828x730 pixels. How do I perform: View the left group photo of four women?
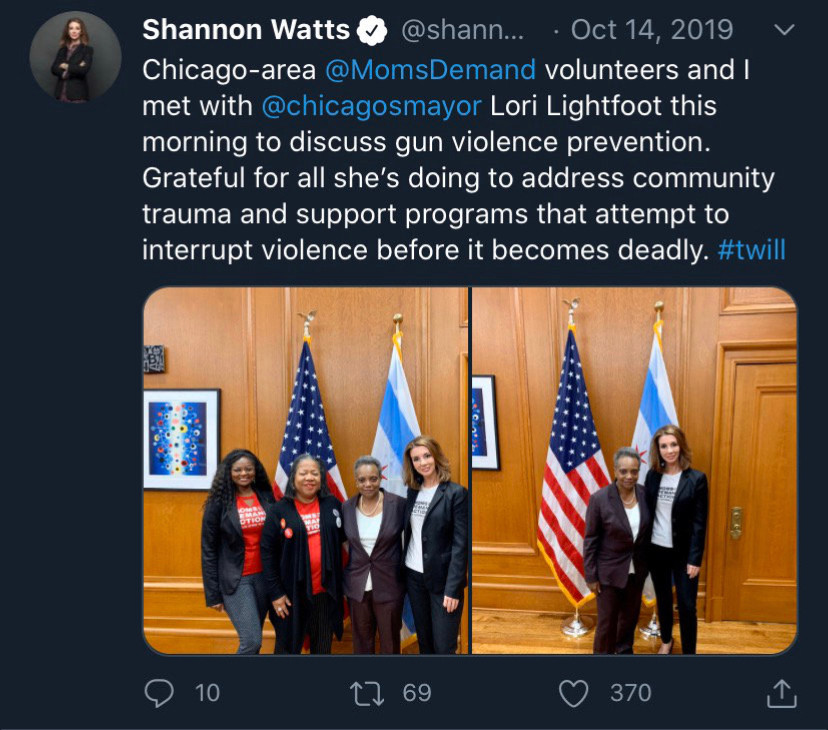pos(306,471)
